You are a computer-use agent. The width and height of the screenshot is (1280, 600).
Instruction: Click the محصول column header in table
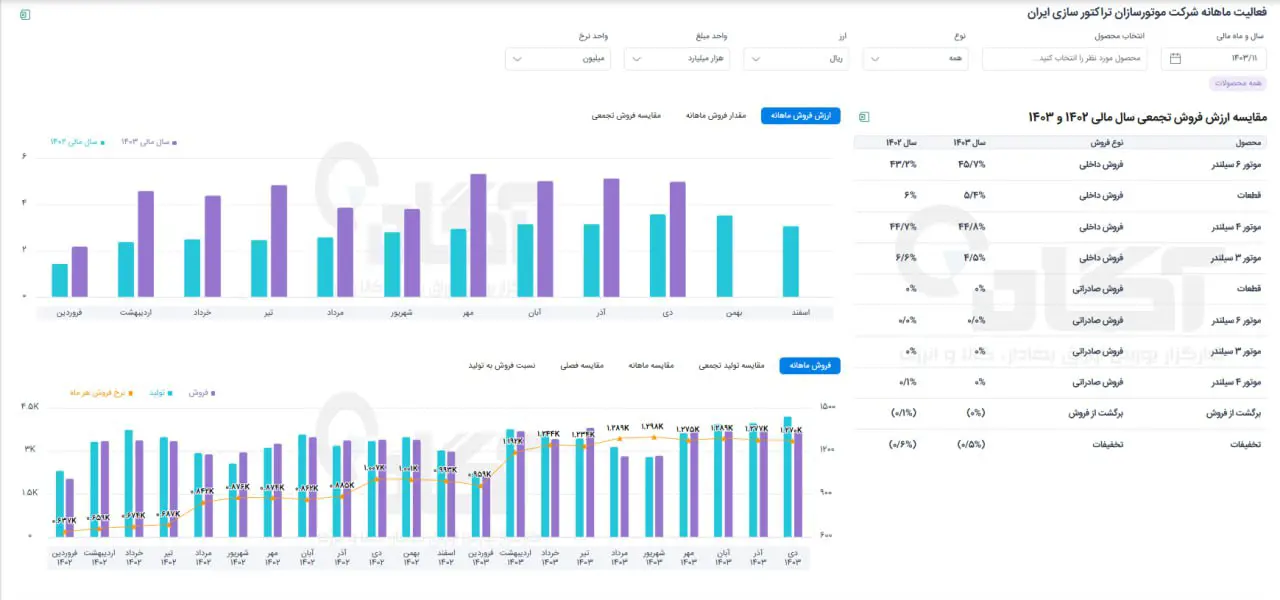(1249, 142)
